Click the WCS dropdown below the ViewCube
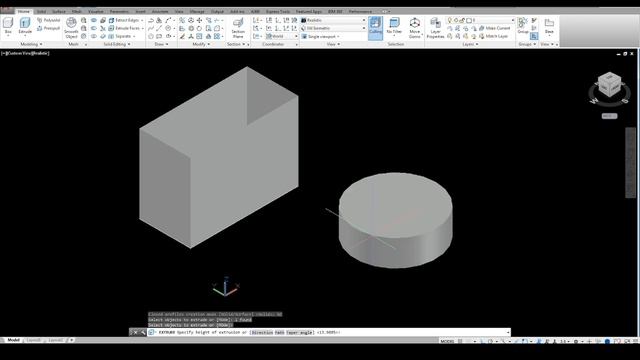640x360 pixels. tap(609, 116)
